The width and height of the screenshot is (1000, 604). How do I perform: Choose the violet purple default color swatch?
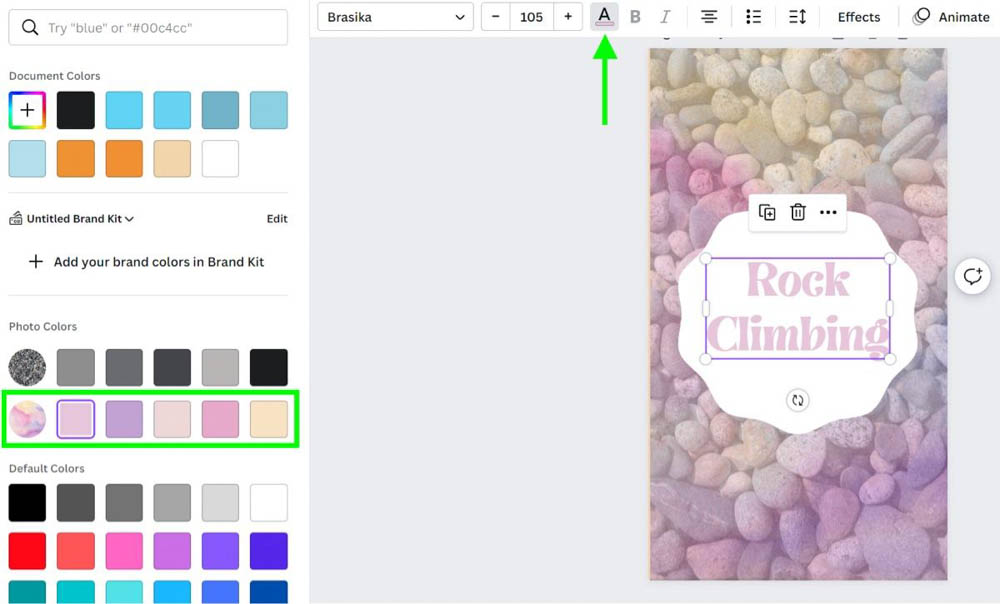[x=221, y=550]
